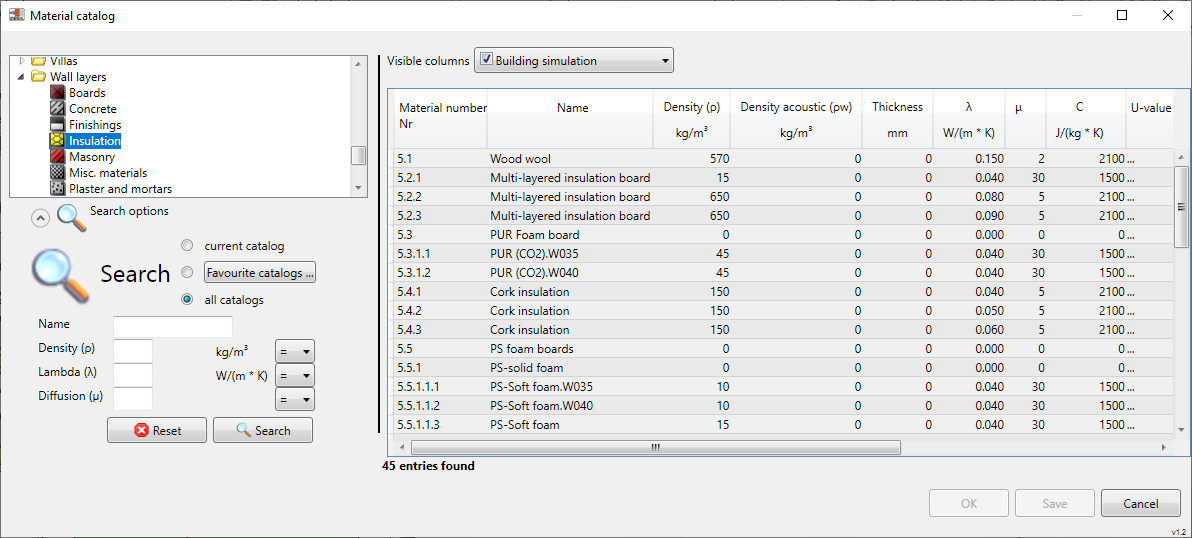Image resolution: width=1192 pixels, height=538 pixels.
Task: Open the Favourite catalogs button
Action: pyautogui.click(x=260, y=272)
